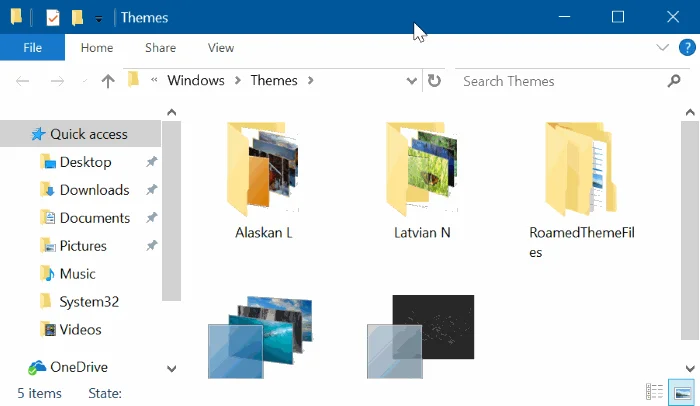Open the recent locations dropdown arrow

(x=85, y=81)
